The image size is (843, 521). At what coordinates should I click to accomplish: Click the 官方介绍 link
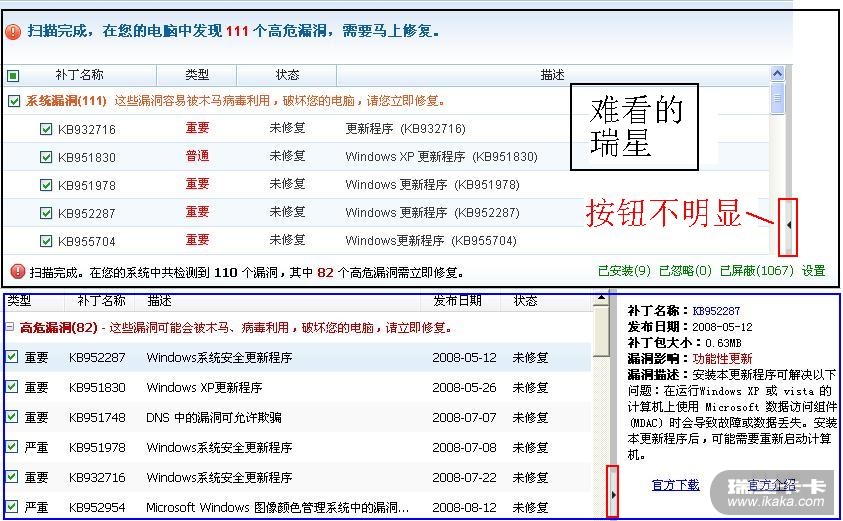point(771,485)
